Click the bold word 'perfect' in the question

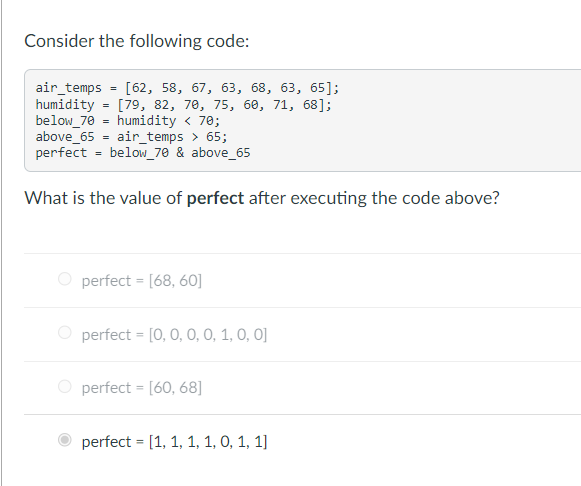pyautogui.click(x=215, y=198)
